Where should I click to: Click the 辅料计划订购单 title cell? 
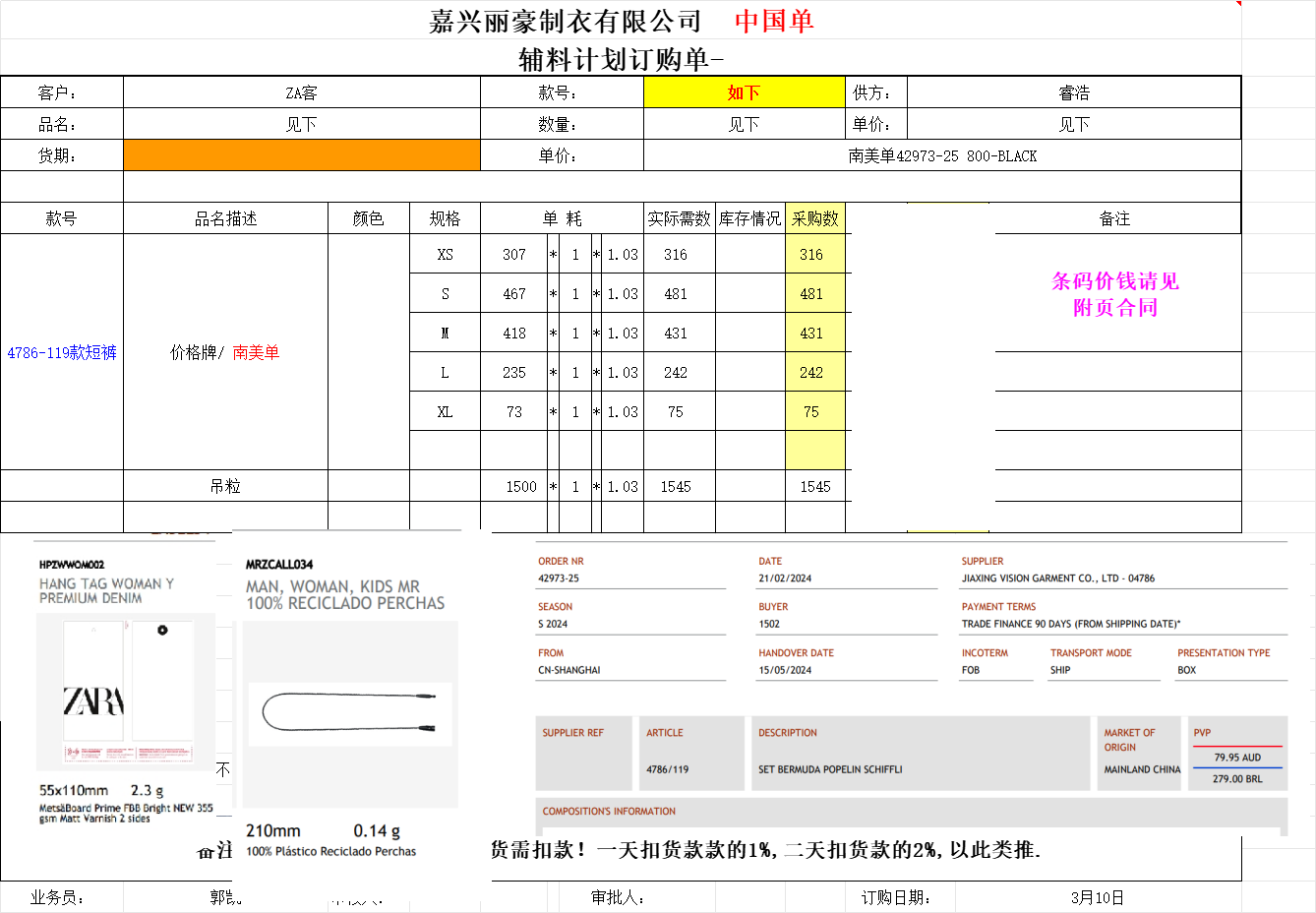tap(620, 59)
